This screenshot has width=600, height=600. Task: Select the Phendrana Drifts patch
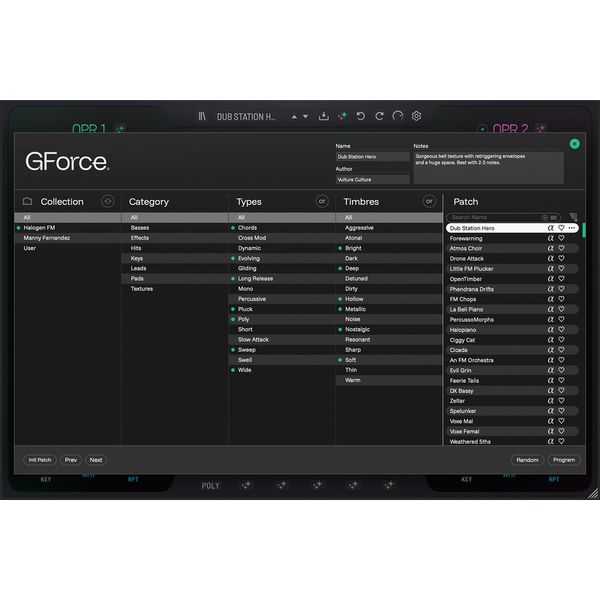pos(512,289)
